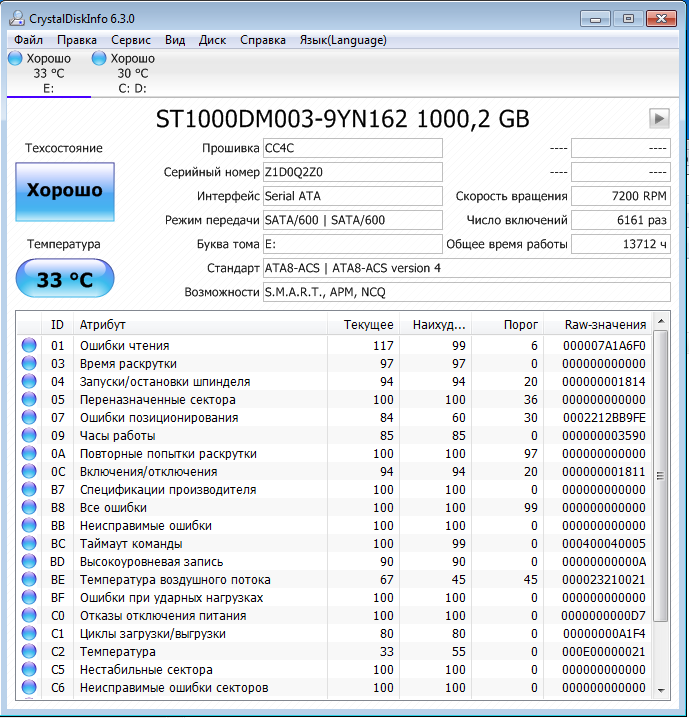
Task: Click the Текущее column header
Action: point(363,324)
